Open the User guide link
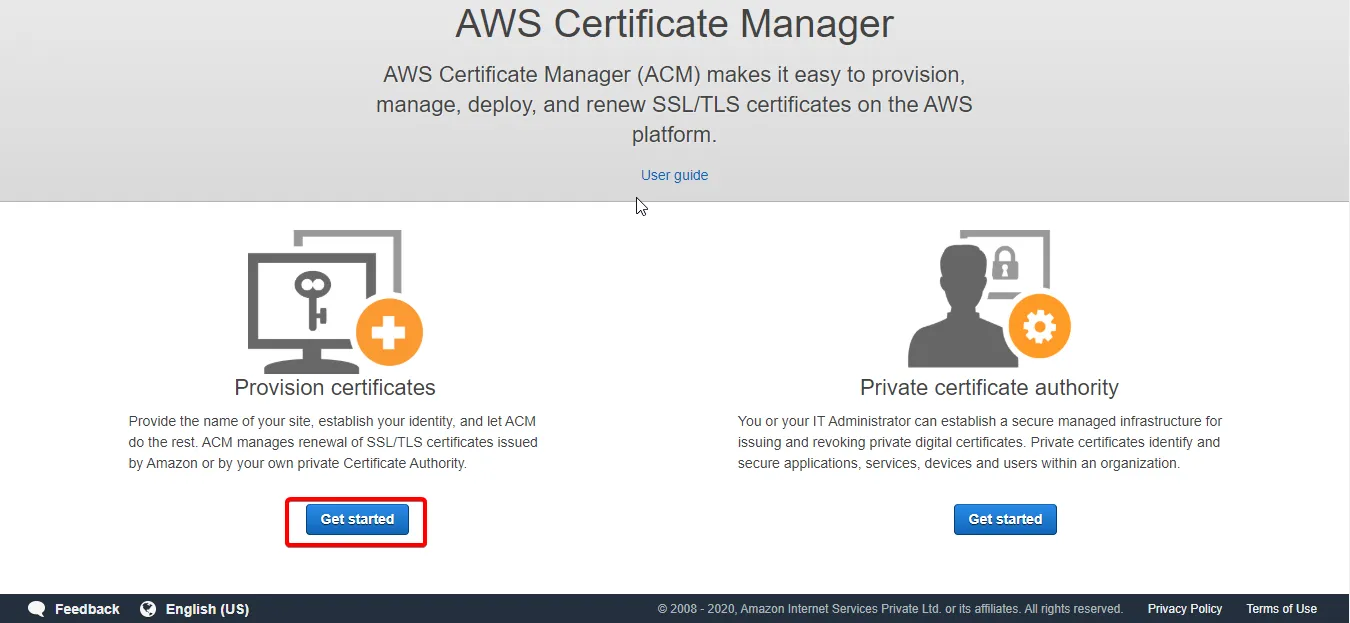Viewport: 1350px width, 623px height. (674, 175)
